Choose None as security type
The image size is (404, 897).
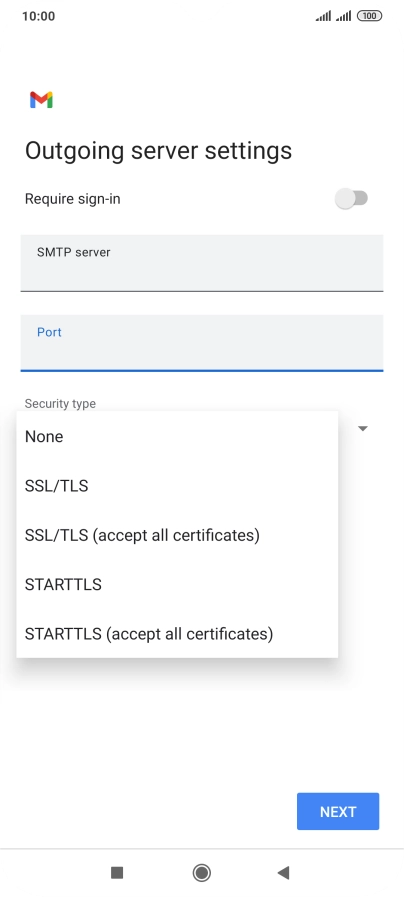(x=177, y=436)
